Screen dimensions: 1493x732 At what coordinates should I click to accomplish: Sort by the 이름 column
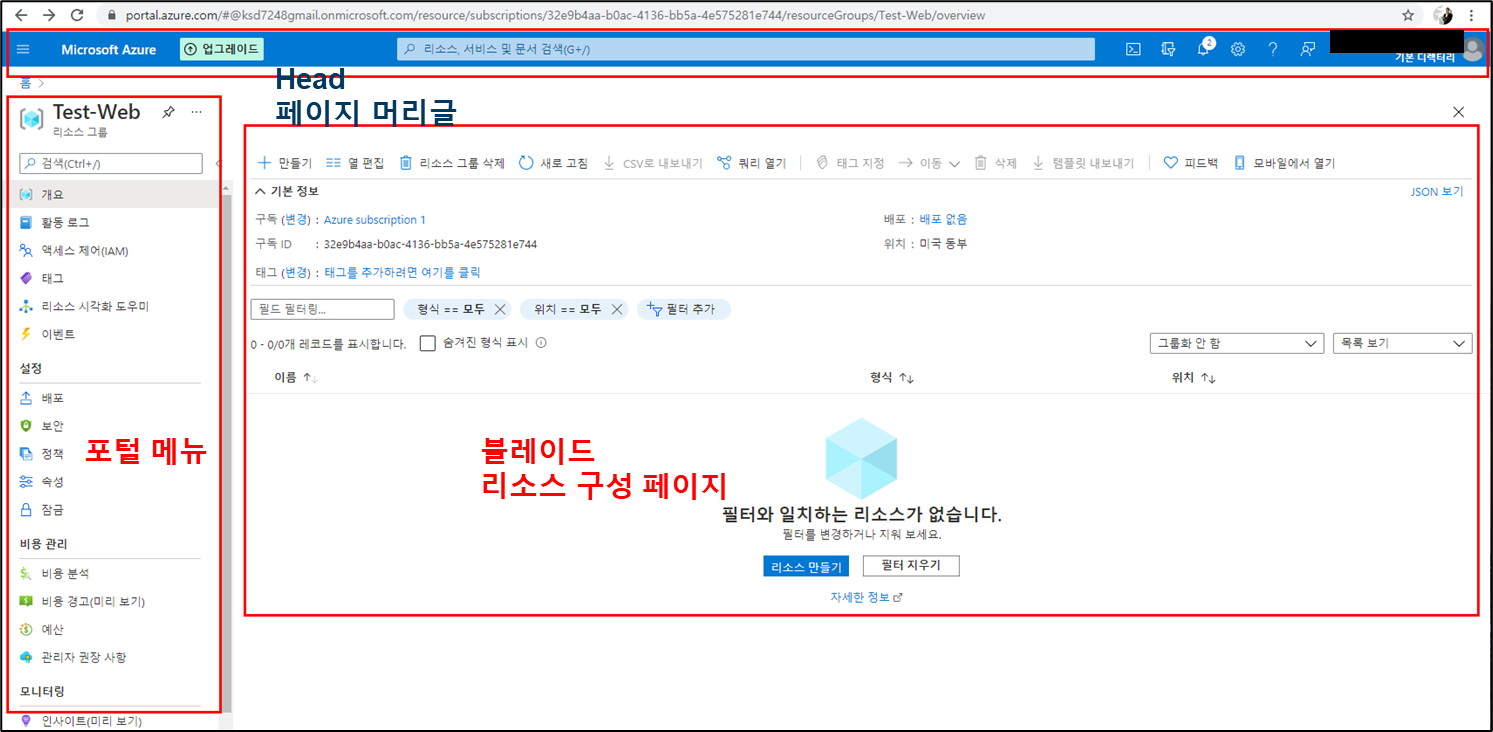coord(296,377)
